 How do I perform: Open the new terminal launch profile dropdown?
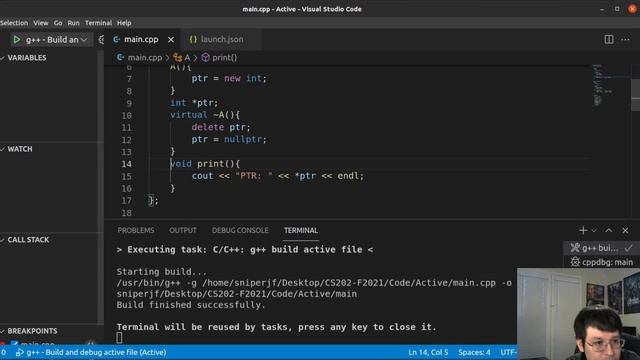(x=594, y=231)
